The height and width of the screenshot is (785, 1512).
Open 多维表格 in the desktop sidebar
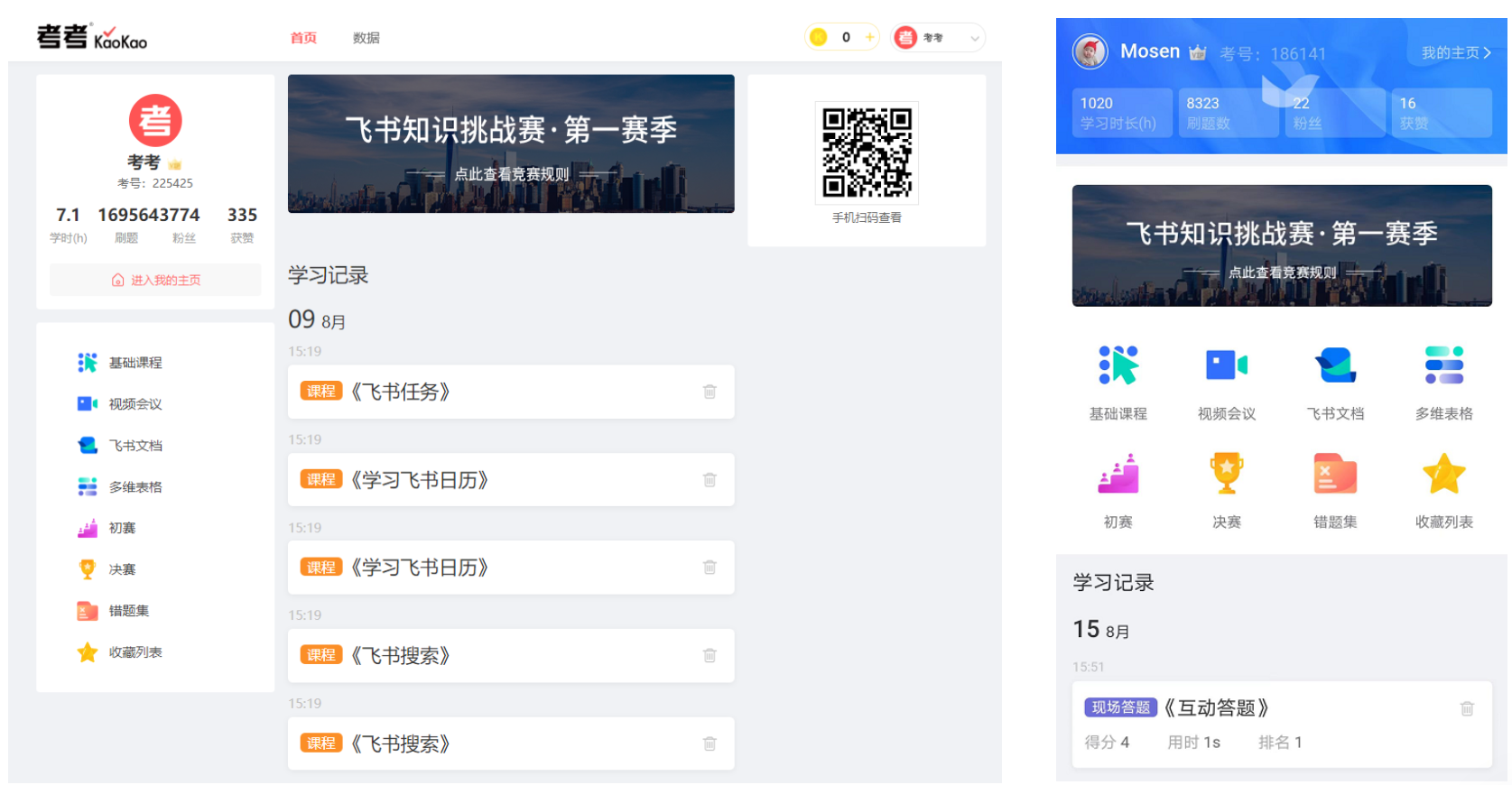[120, 487]
